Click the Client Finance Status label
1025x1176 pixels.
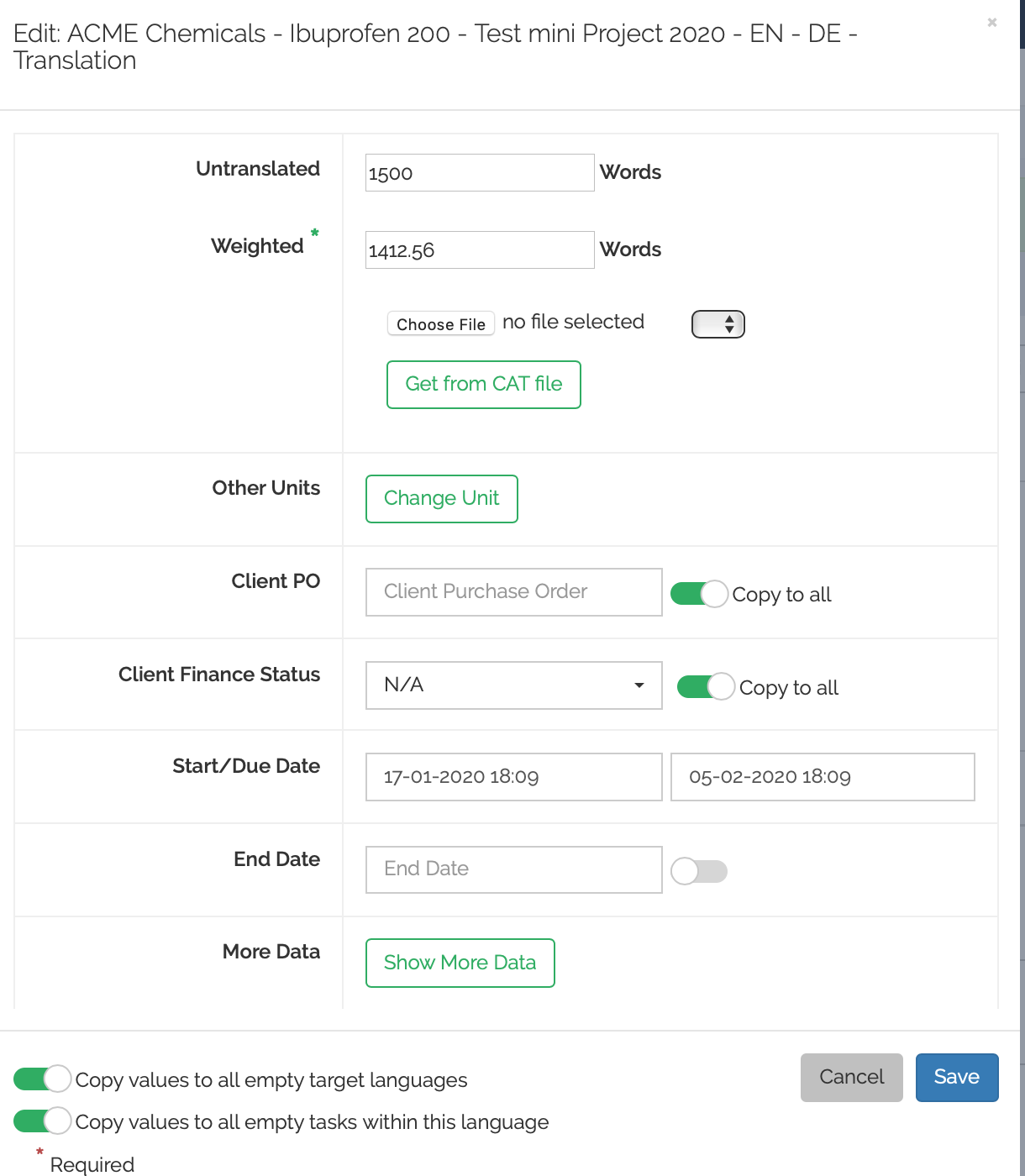pos(219,675)
